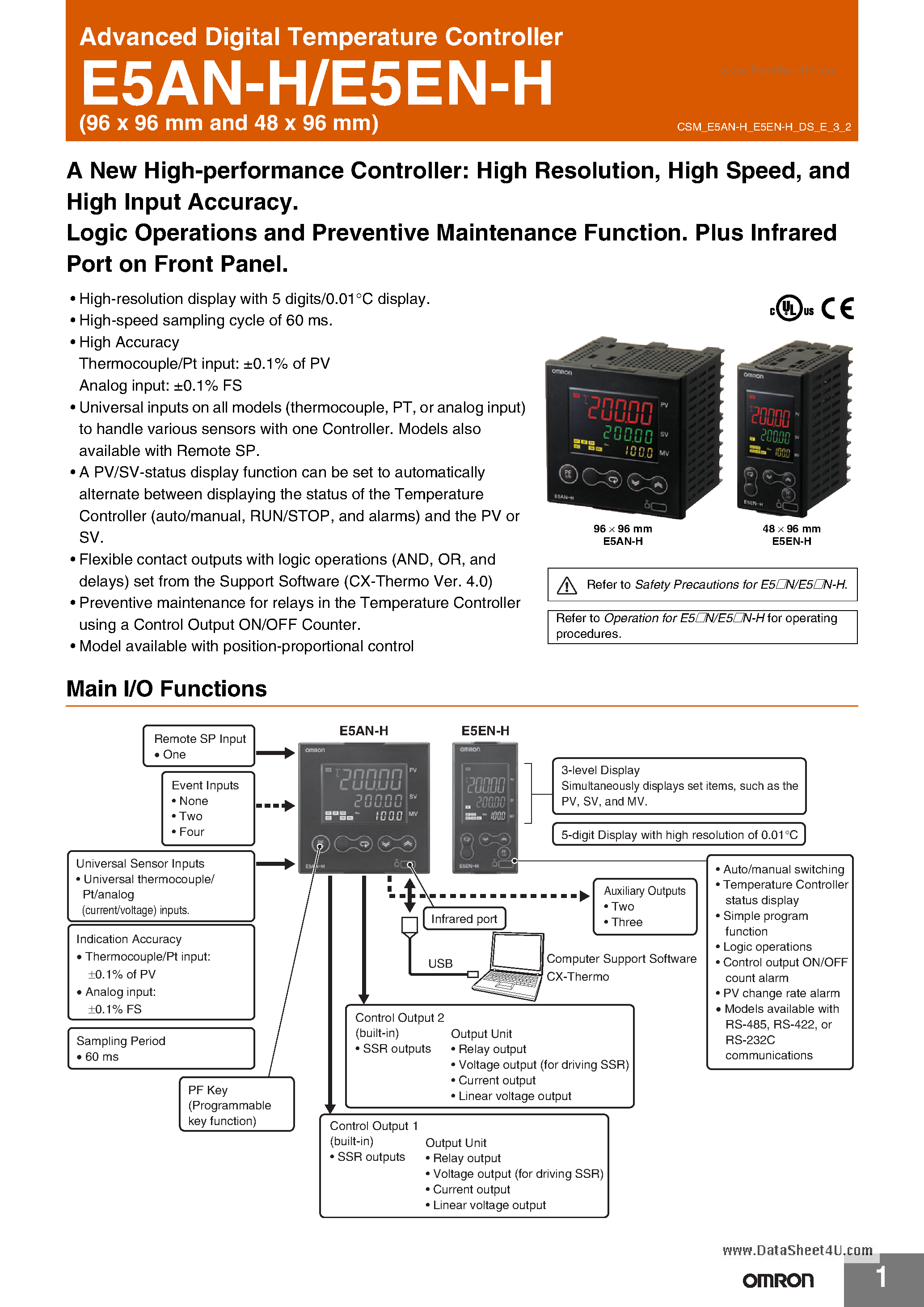Click the E5AN-H product image
Screen dimensions: 924x1307
pos(660,430)
